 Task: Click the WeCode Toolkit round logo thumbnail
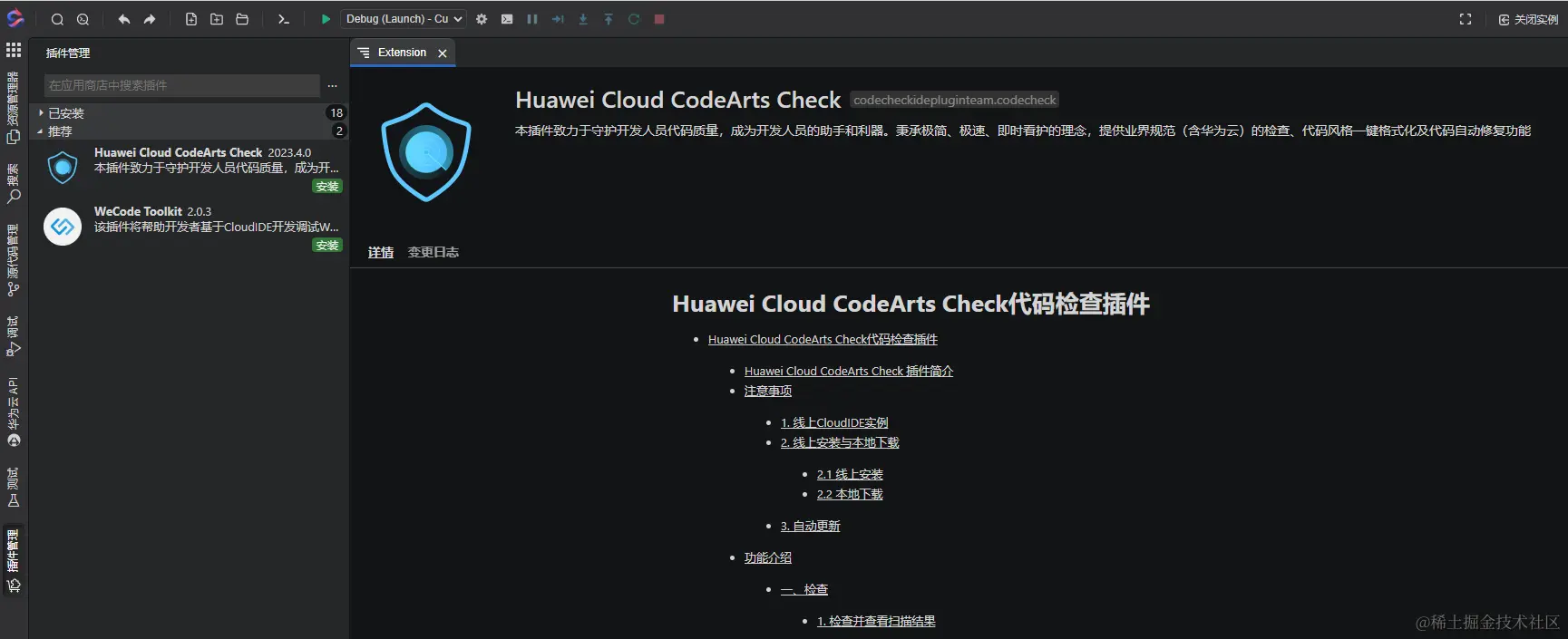63,227
